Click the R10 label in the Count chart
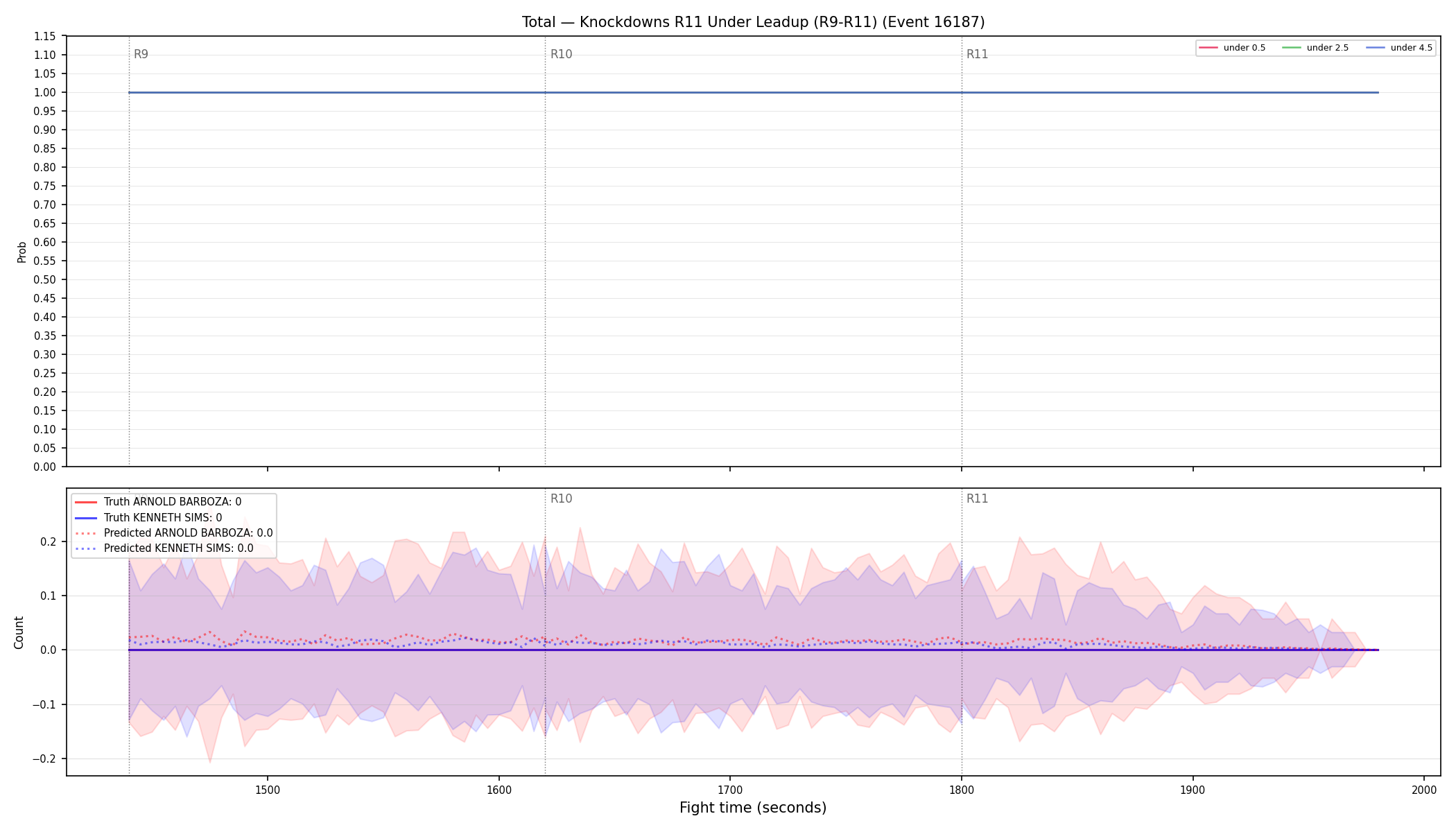Viewport: 1456px width, 832px height. [x=561, y=499]
